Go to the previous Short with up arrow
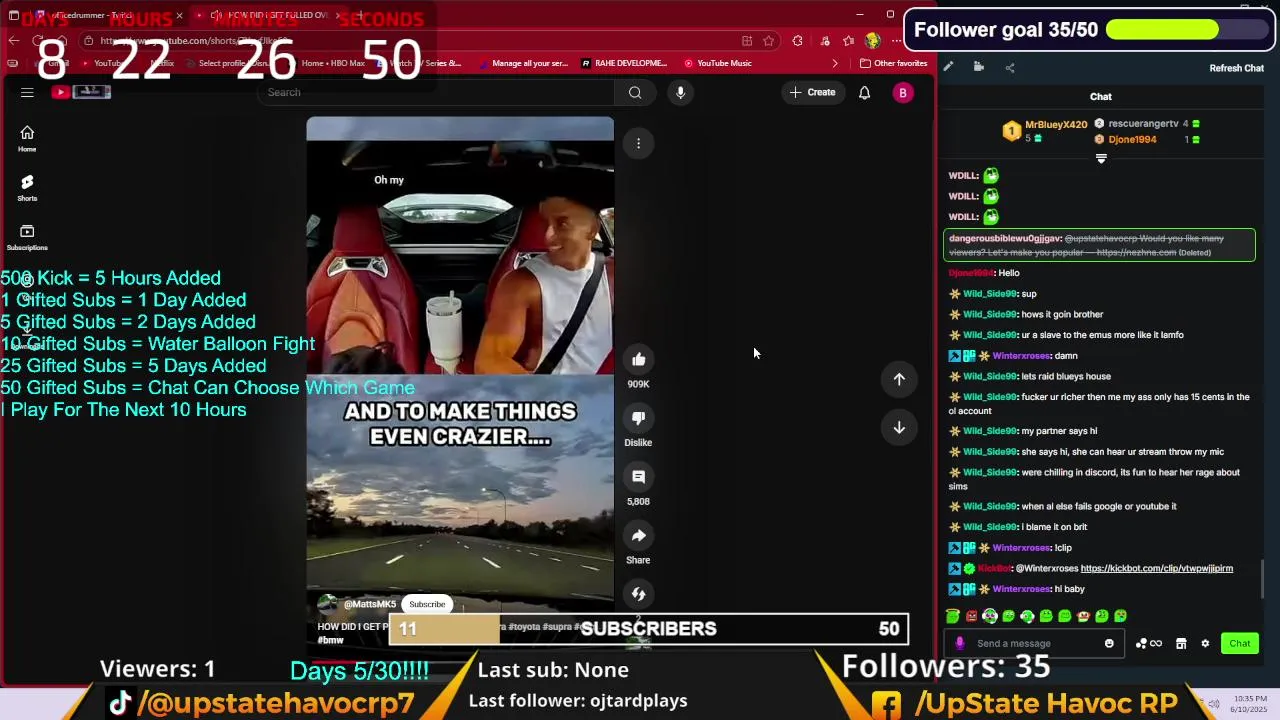This screenshot has height=720, width=1280. point(899,379)
